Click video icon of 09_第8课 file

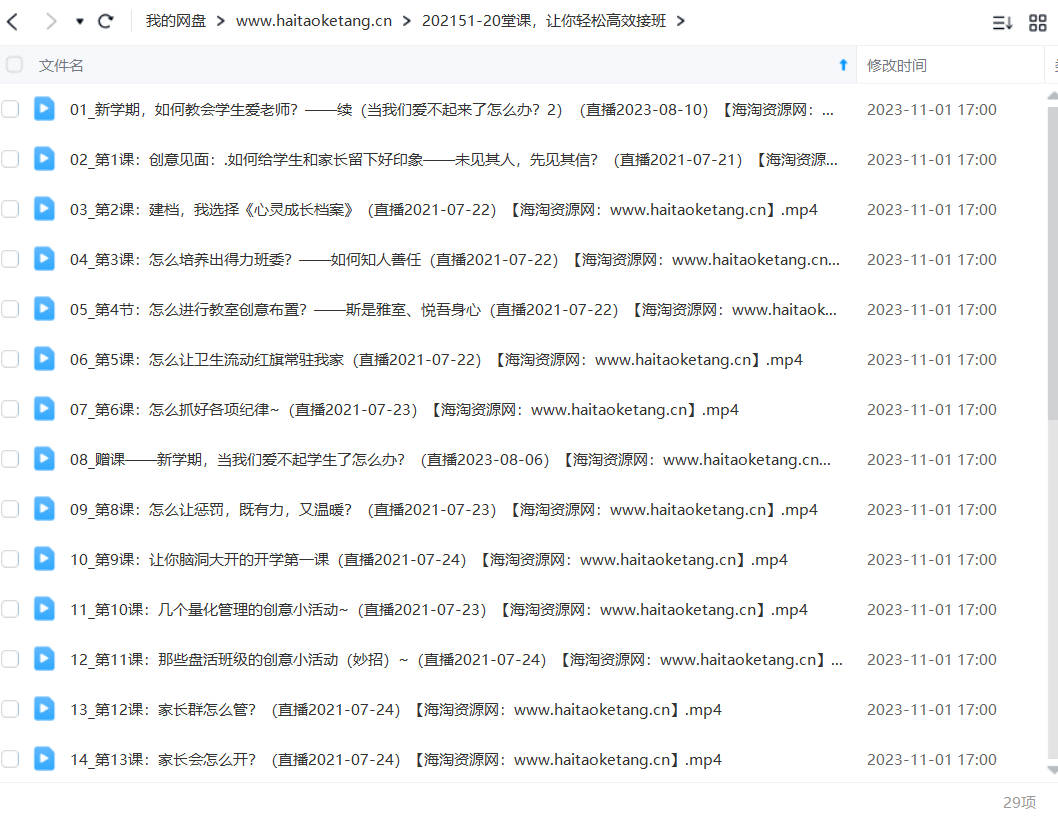44,508
